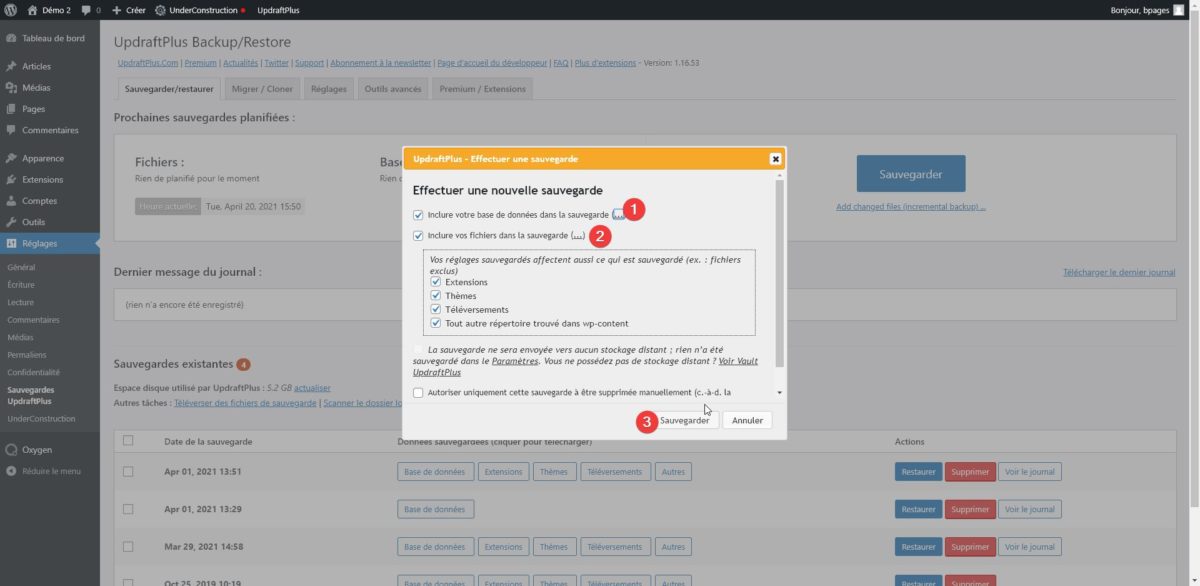
Task: Click Annuler in the dialog
Action: (747, 420)
